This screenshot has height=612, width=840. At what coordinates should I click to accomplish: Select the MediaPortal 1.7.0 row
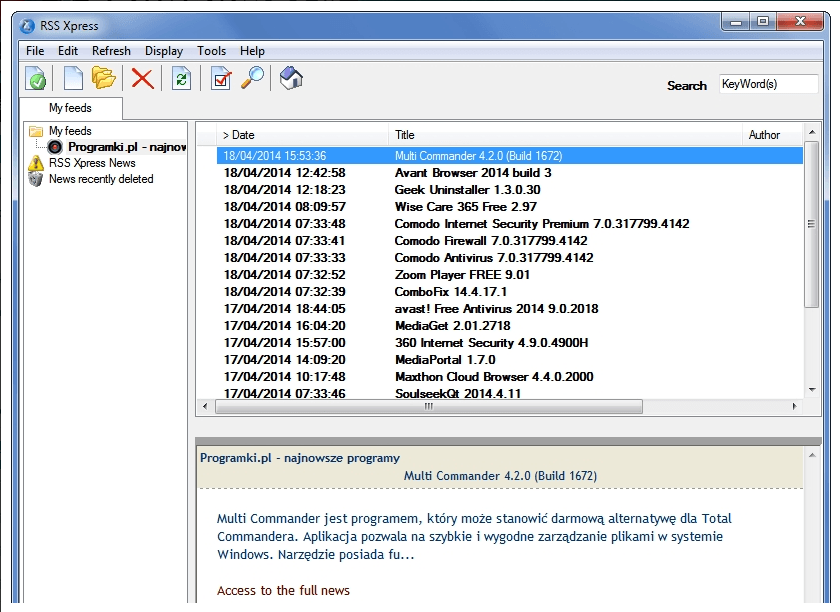click(x=509, y=360)
